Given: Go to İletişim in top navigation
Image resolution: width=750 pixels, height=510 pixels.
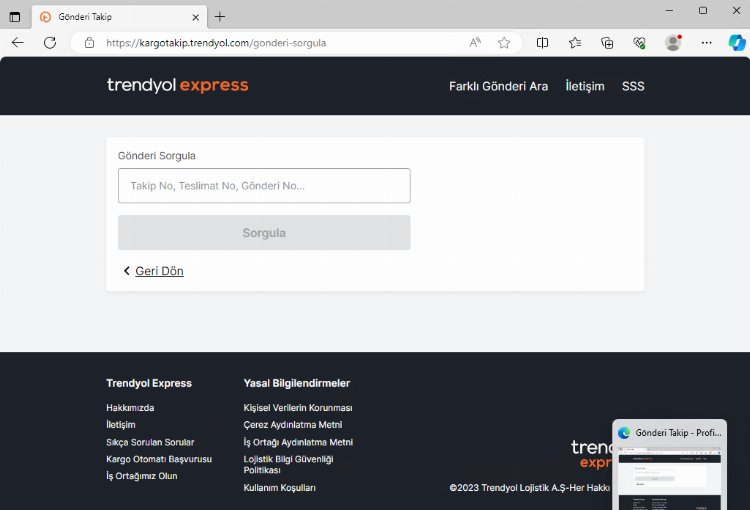Looking at the screenshot, I should point(584,86).
